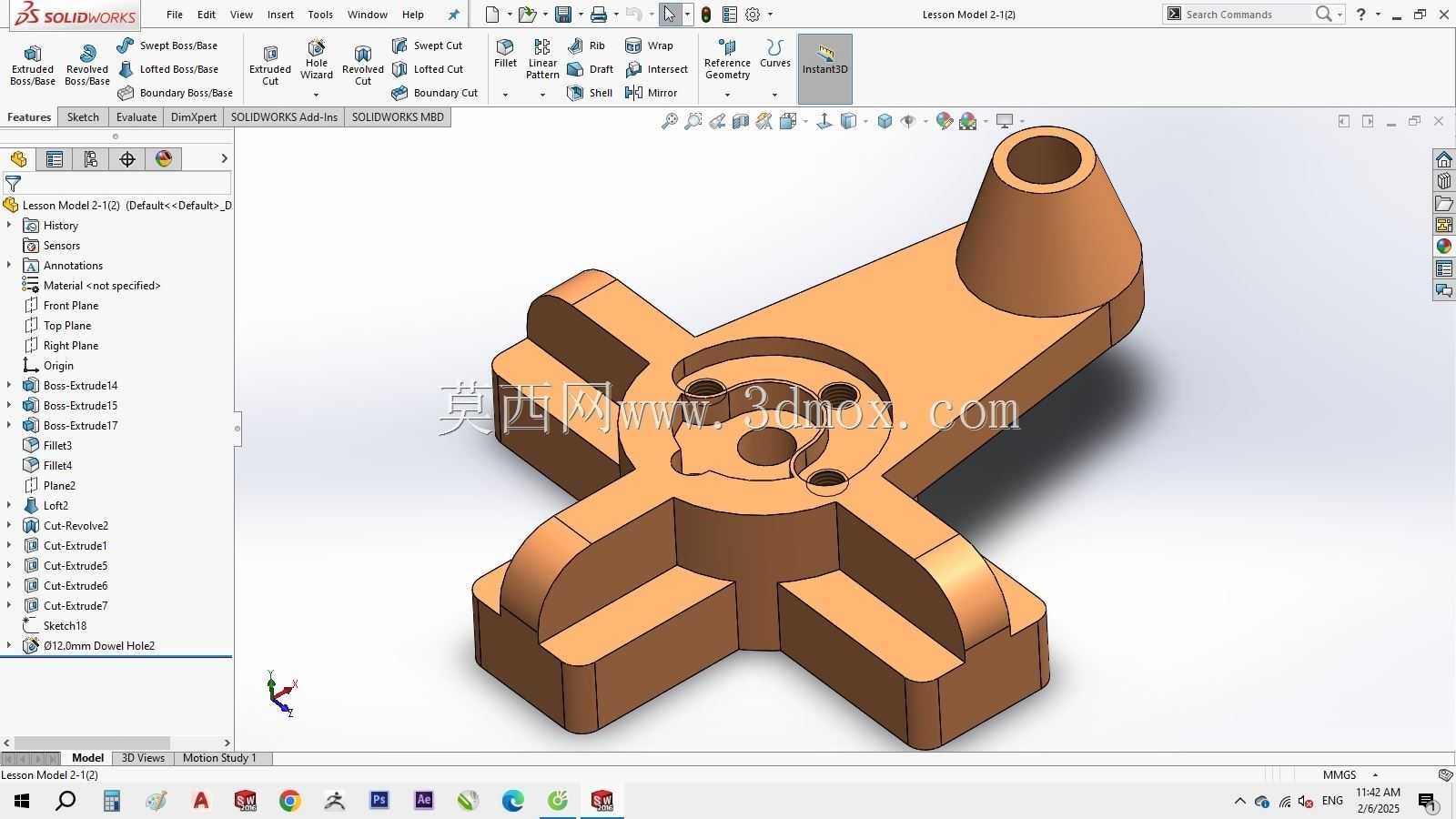This screenshot has height=819, width=1456.
Task: Click the feature tree horizontal scrollbar
Action: click(x=92, y=743)
